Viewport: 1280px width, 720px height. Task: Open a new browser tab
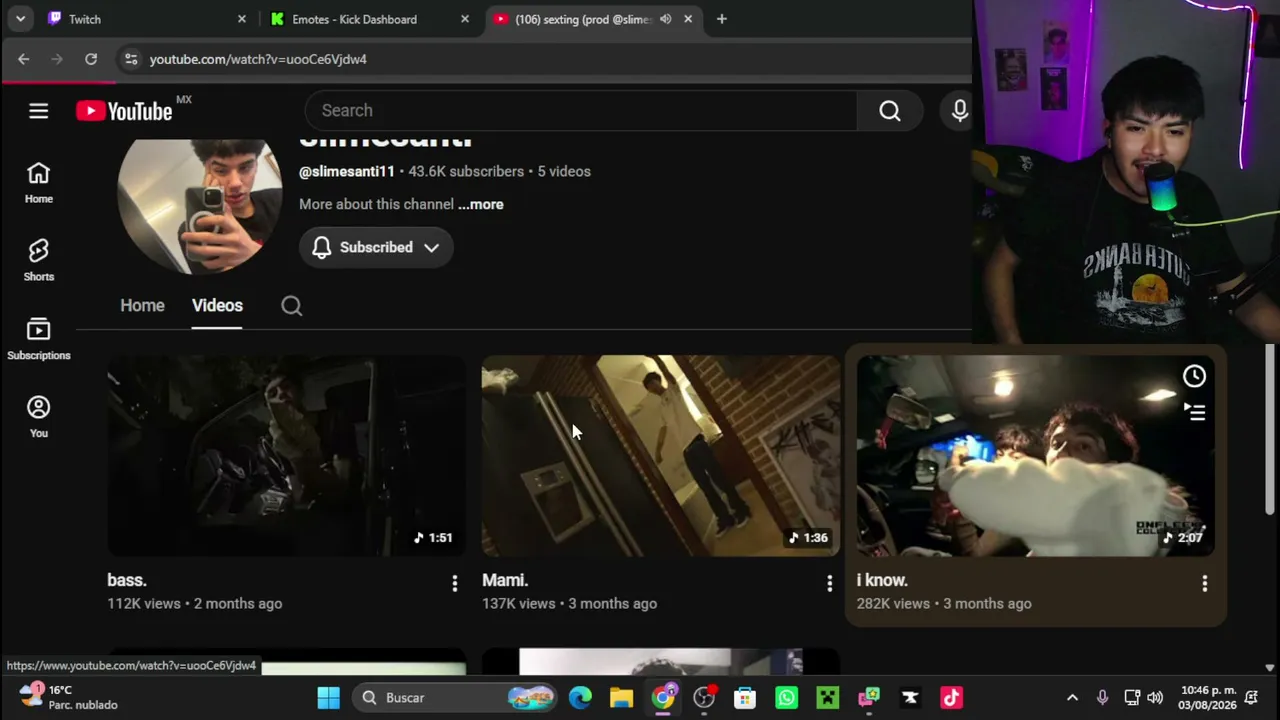point(721,19)
